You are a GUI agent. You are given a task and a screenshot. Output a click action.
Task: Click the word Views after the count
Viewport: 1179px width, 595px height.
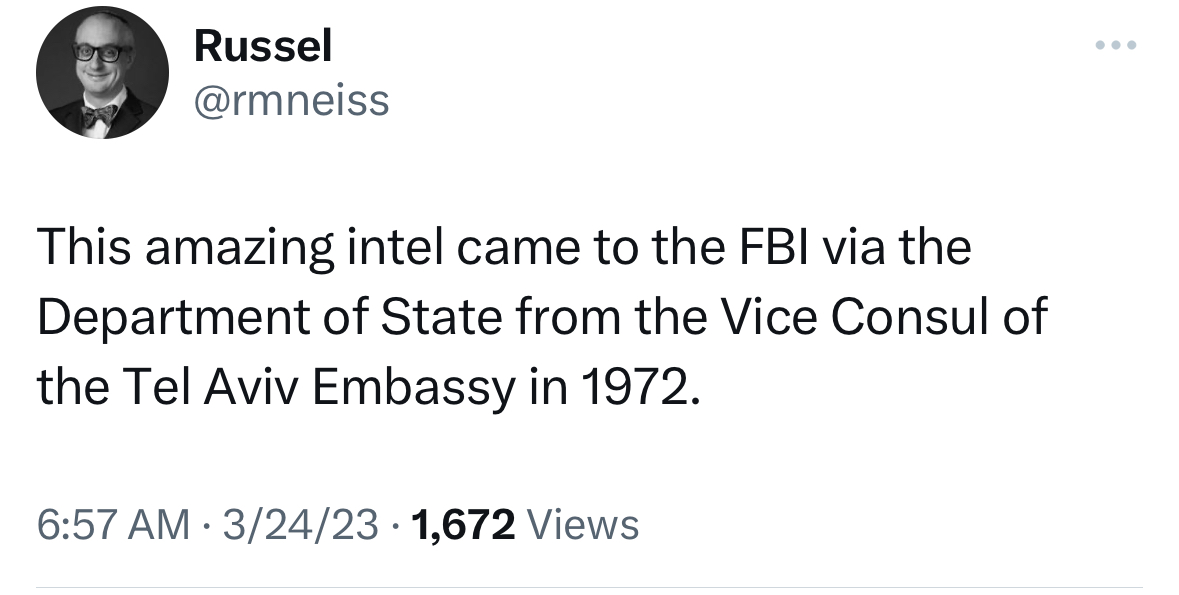point(581,524)
